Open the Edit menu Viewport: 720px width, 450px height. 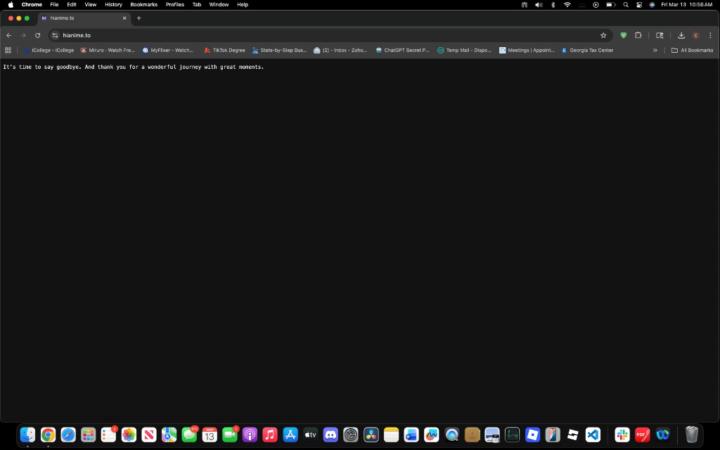click(71, 5)
